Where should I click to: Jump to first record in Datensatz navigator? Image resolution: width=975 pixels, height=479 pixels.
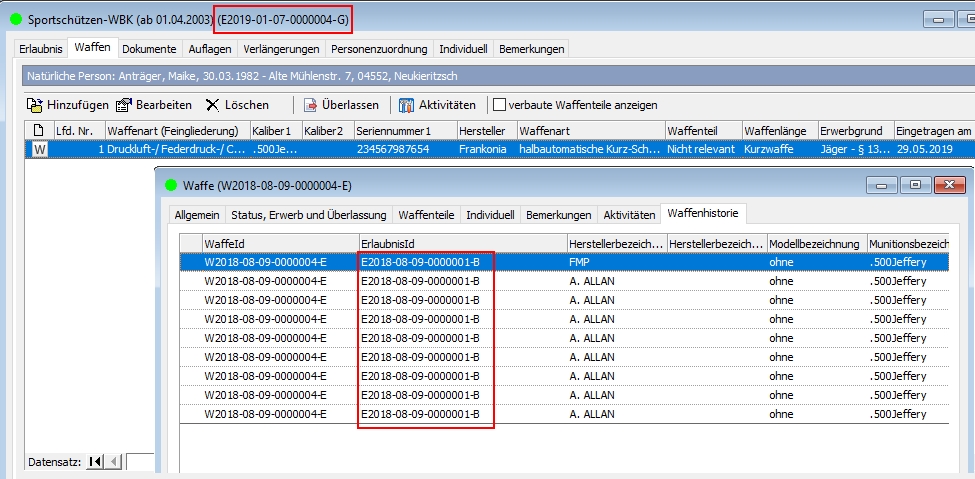pyautogui.click(x=95, y=461)
